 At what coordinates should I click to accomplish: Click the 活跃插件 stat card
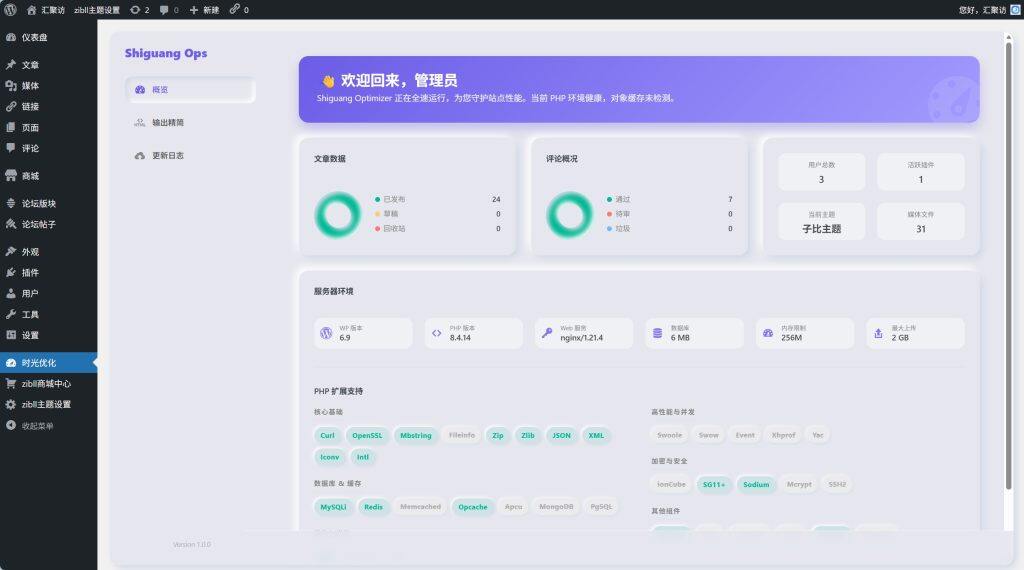click(x=921, y=172)
